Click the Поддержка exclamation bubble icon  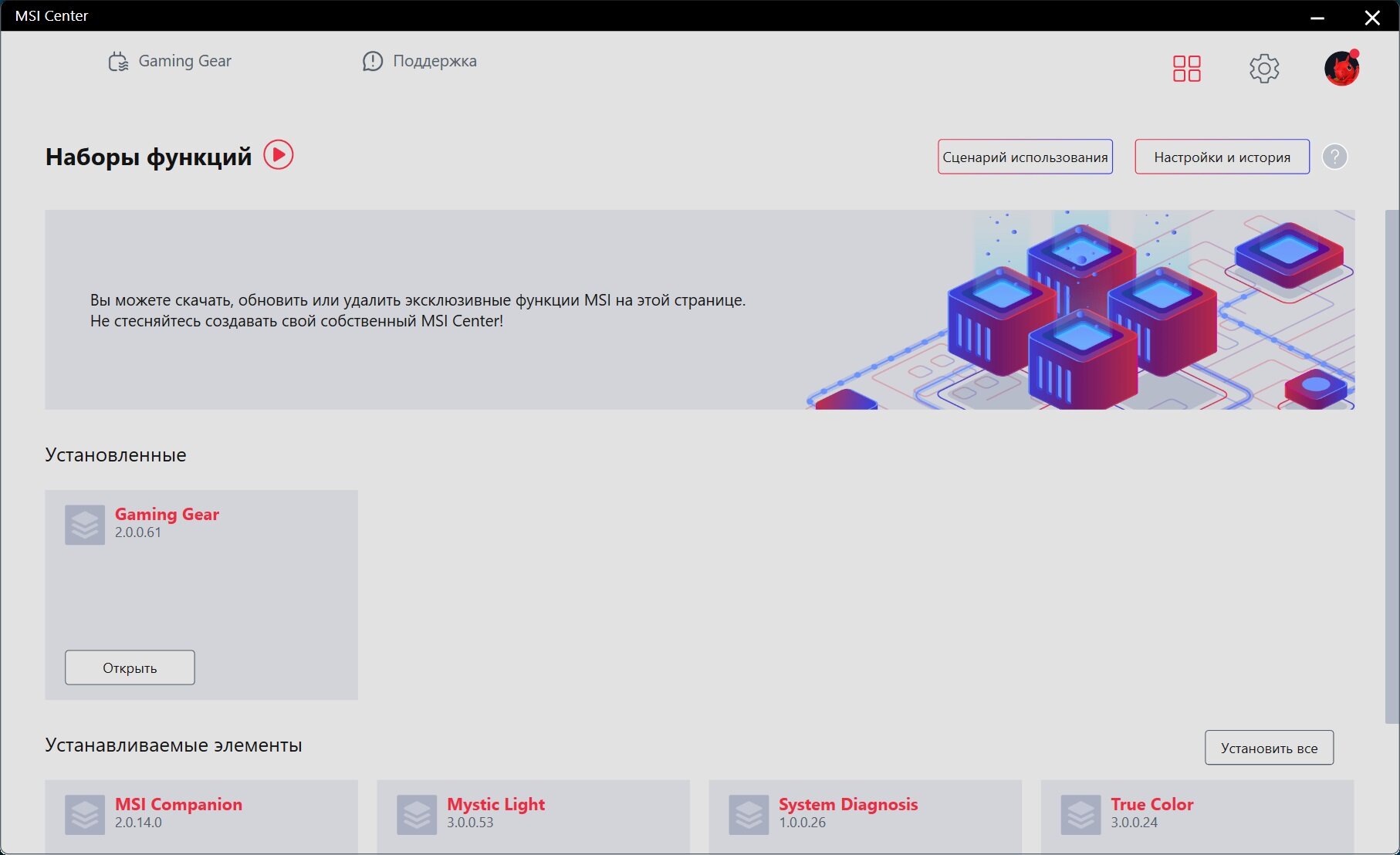tap(373, 62)
